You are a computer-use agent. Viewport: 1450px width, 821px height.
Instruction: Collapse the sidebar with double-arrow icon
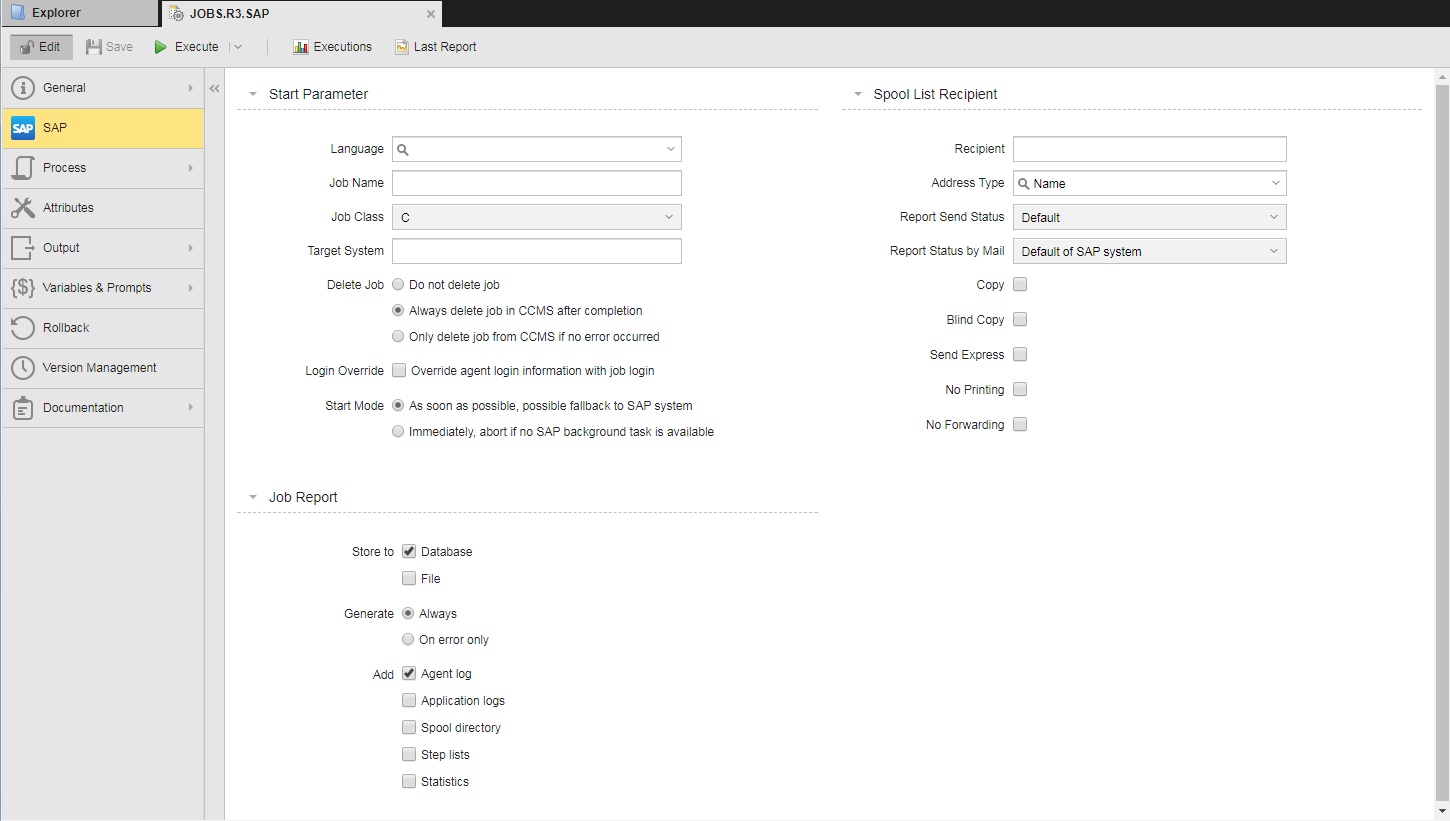point(214,89)
